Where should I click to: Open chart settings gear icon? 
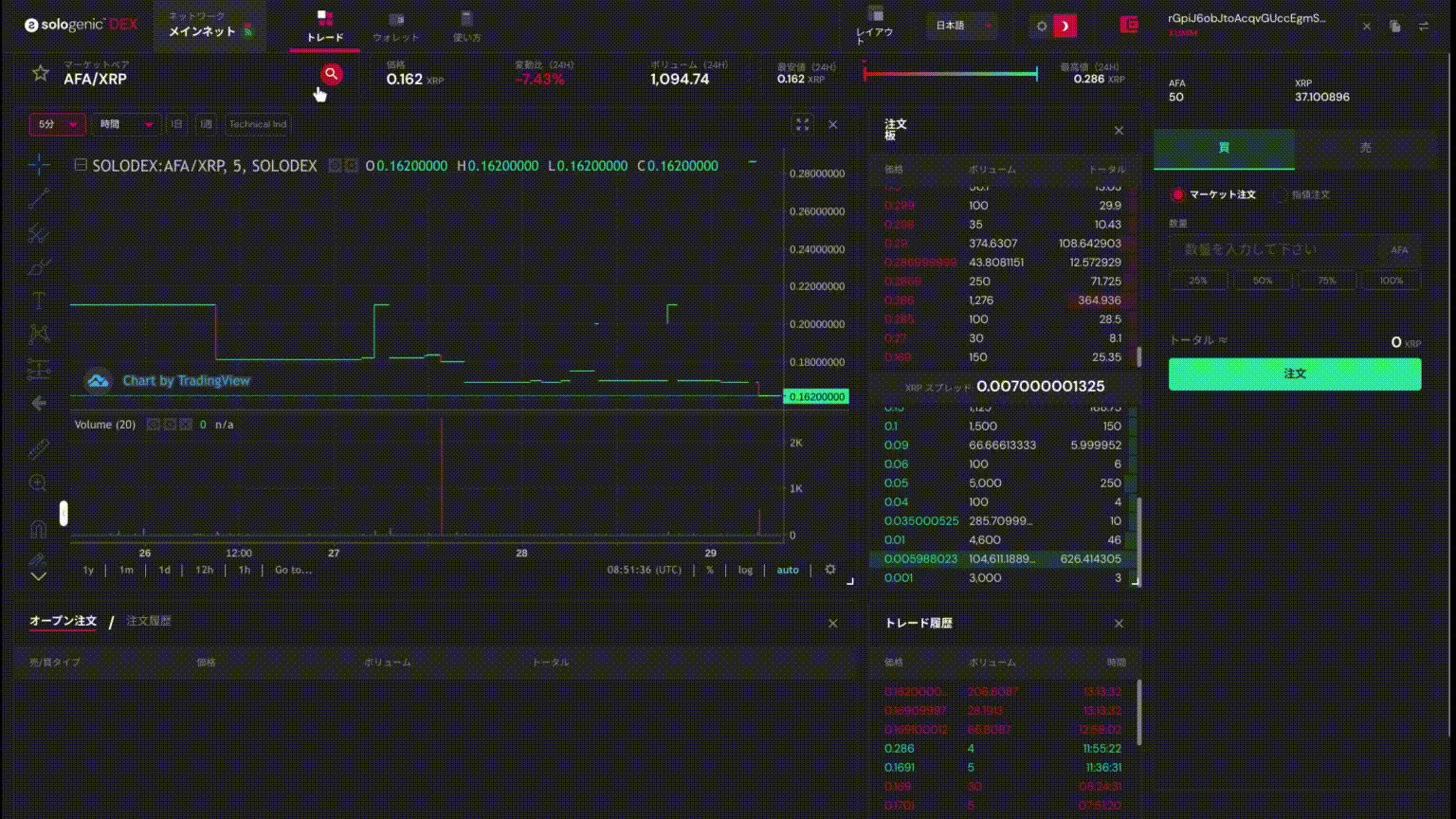(x=830, y=570)
